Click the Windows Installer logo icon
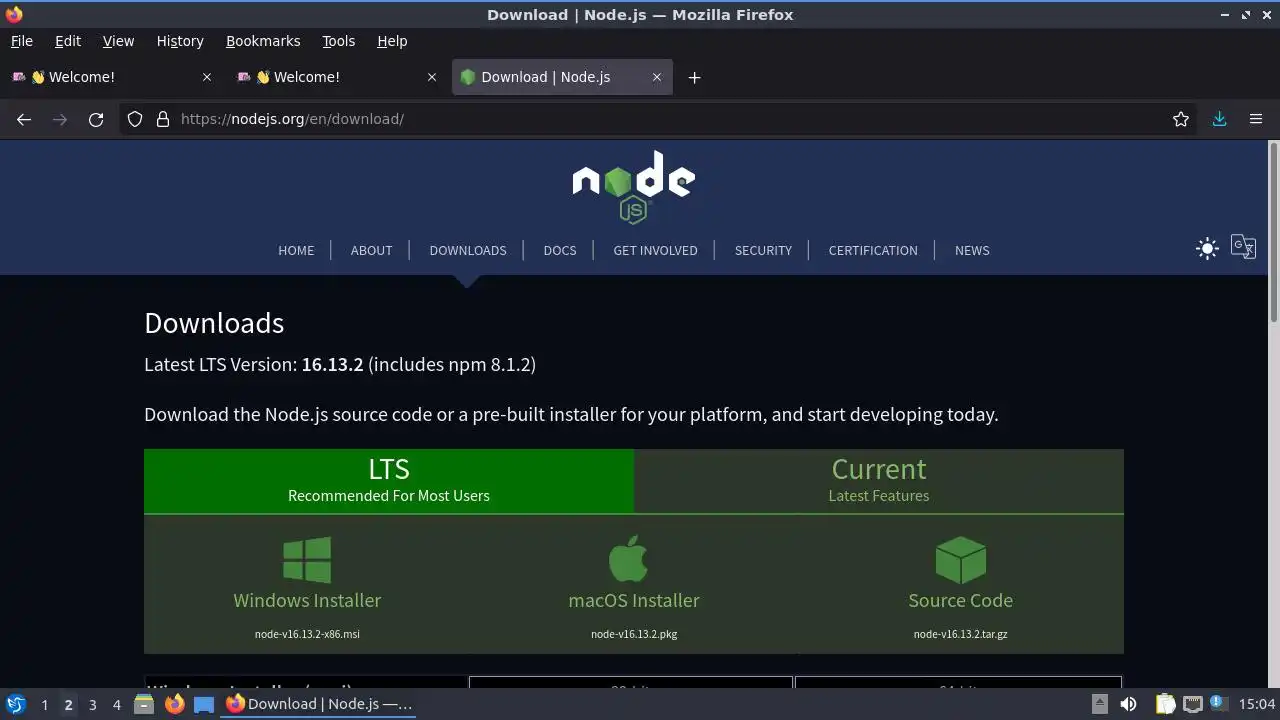Screen dimensions: 1280x720 (x=307, y=560)
